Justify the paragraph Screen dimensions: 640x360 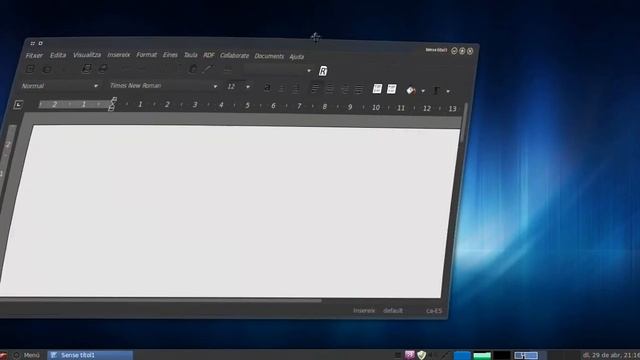pyautogui.click(x=359, y=89)
